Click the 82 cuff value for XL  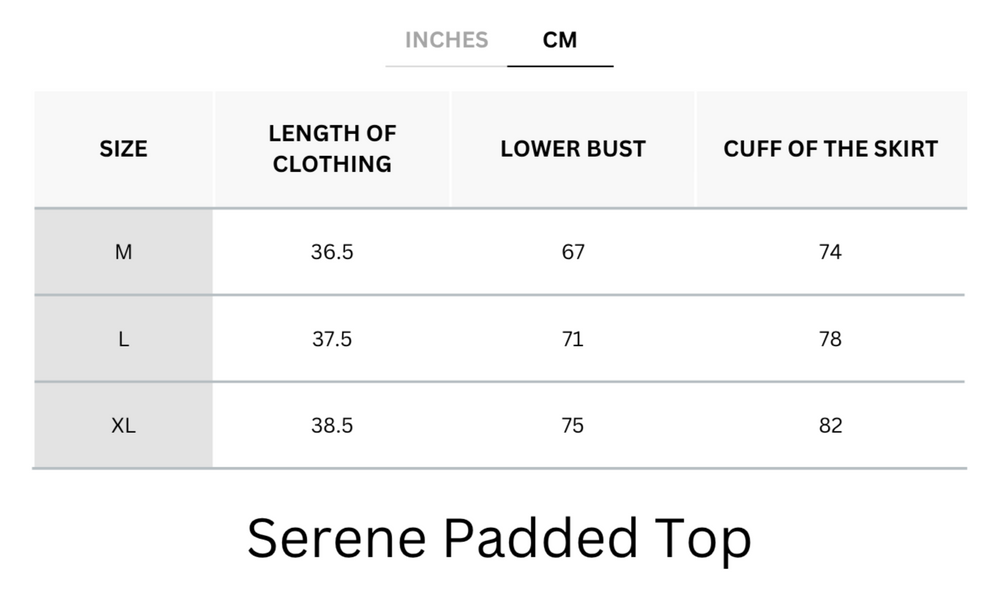click(830, 424)
